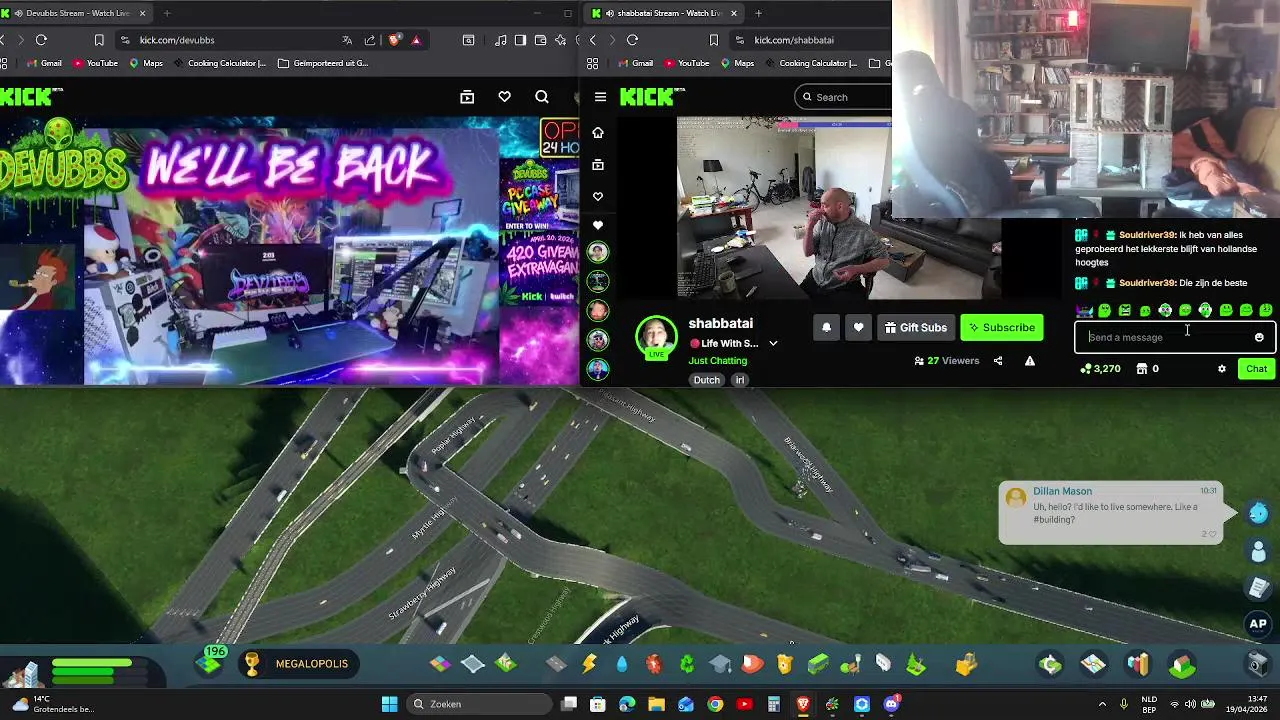Open the zoning tool in game toolbar

tap(440, 664)
